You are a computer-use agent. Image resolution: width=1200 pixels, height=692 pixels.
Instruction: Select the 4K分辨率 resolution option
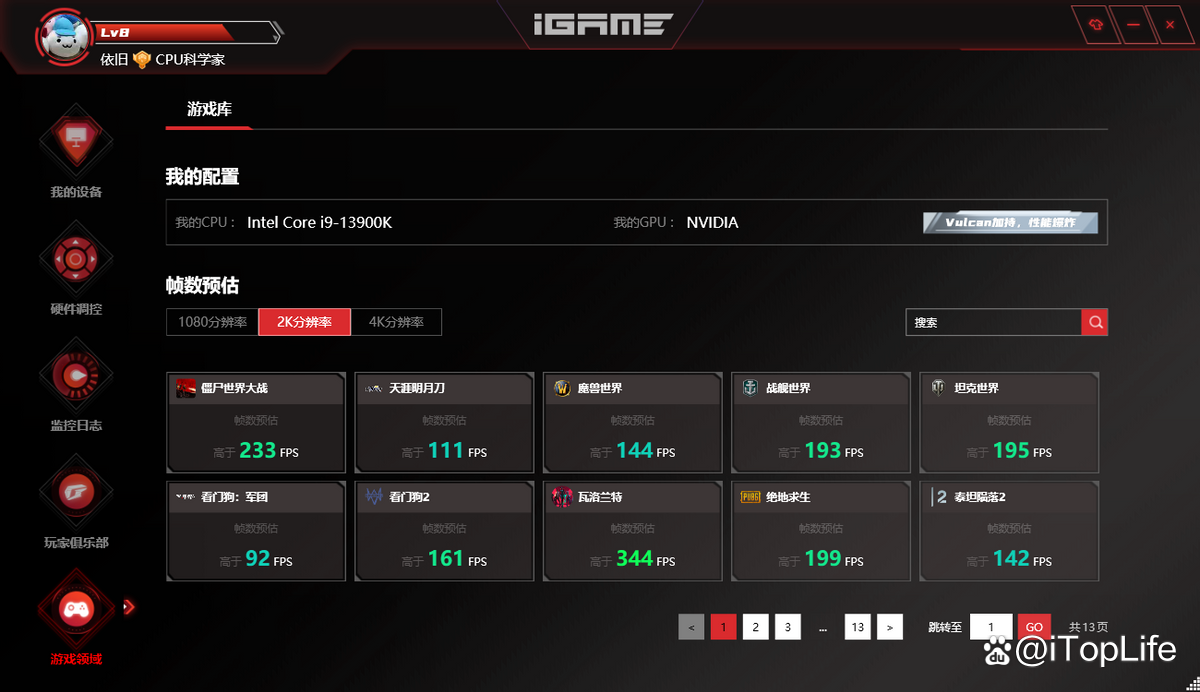[x=396, y=322]
